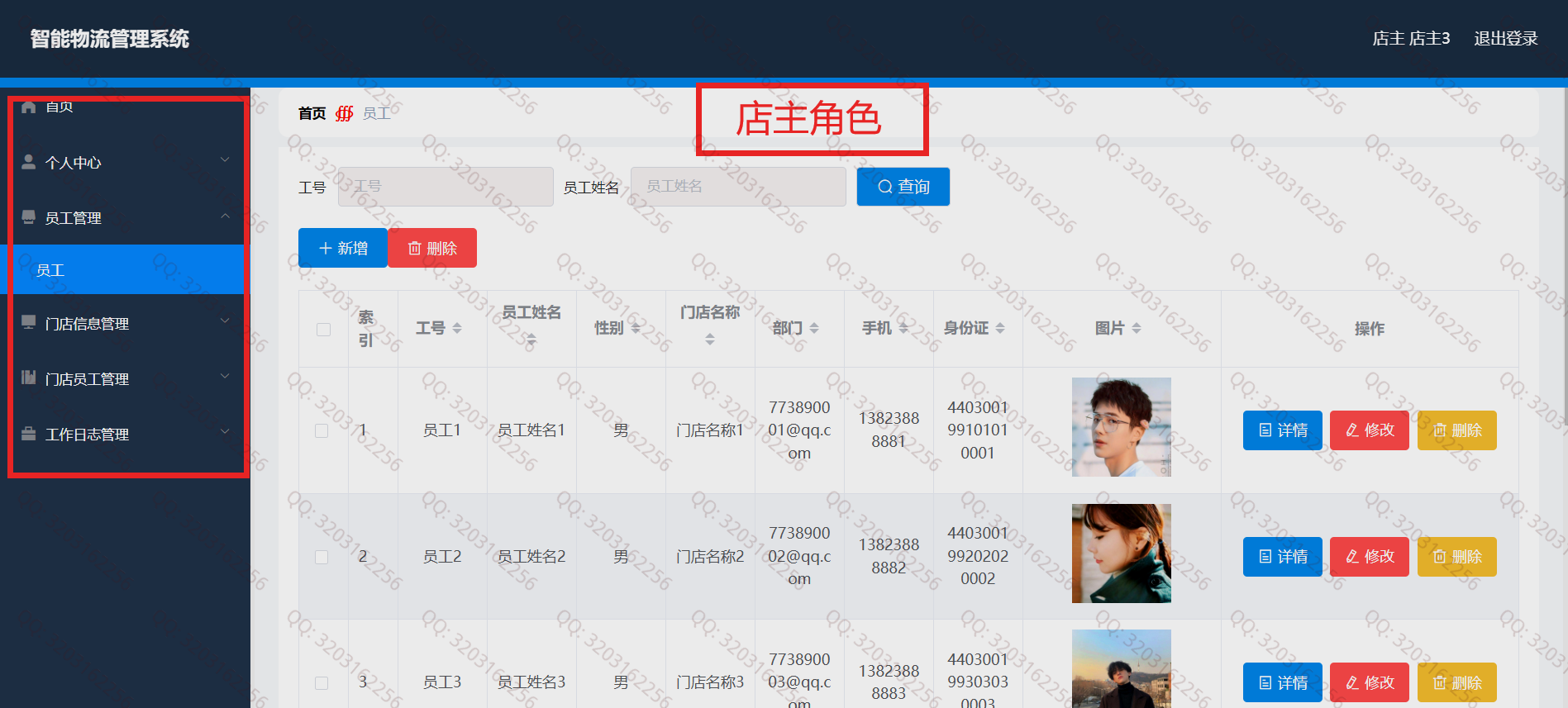View 详情 for 员工3
This screenshot has width=1568, height=708.
point(1282,682)
